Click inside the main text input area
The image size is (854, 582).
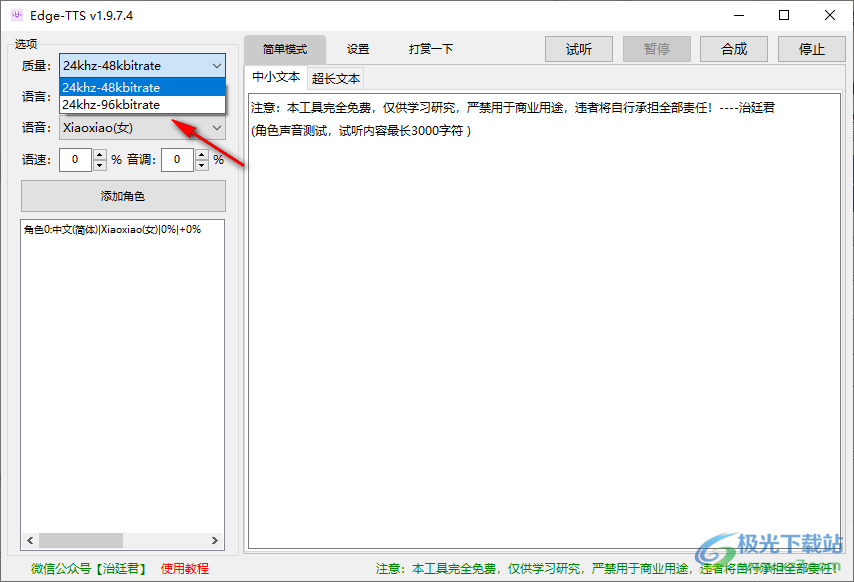coord(545,321)
